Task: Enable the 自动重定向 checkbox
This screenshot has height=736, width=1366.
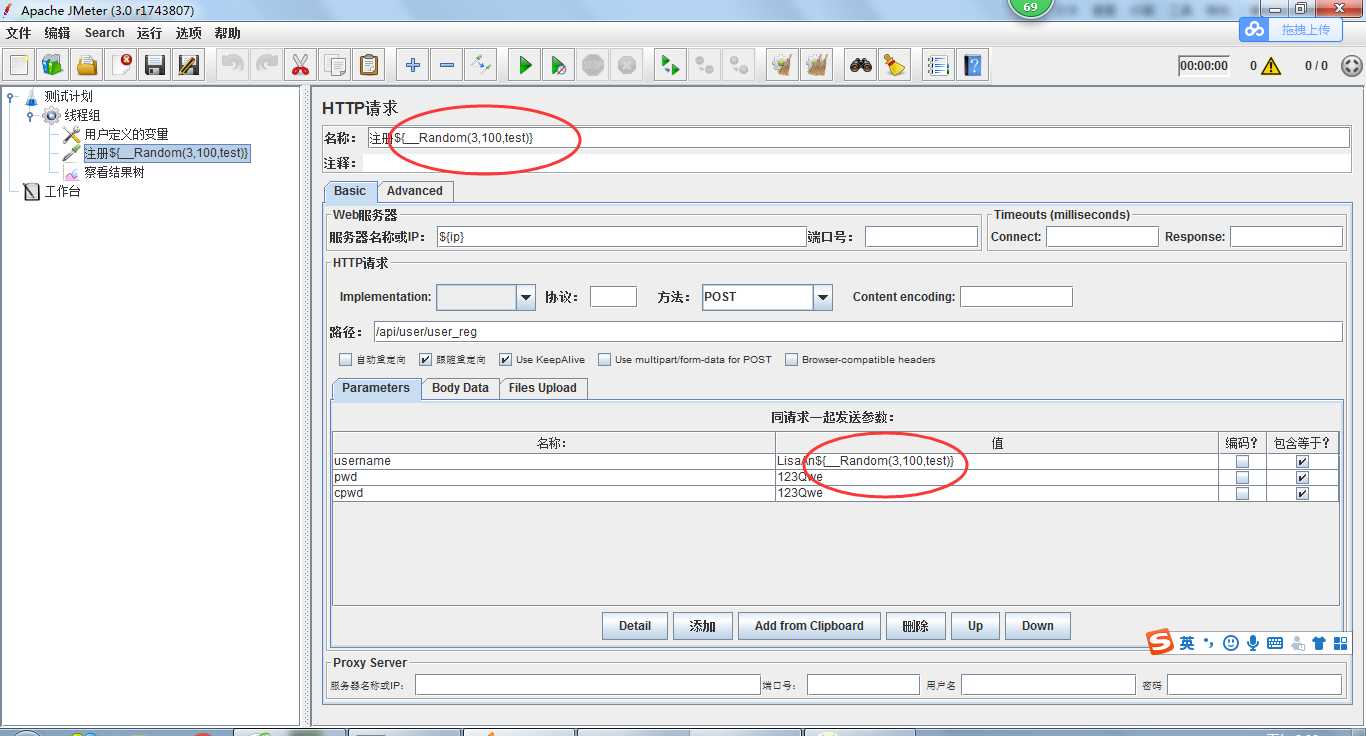Action: coord(346,359)
